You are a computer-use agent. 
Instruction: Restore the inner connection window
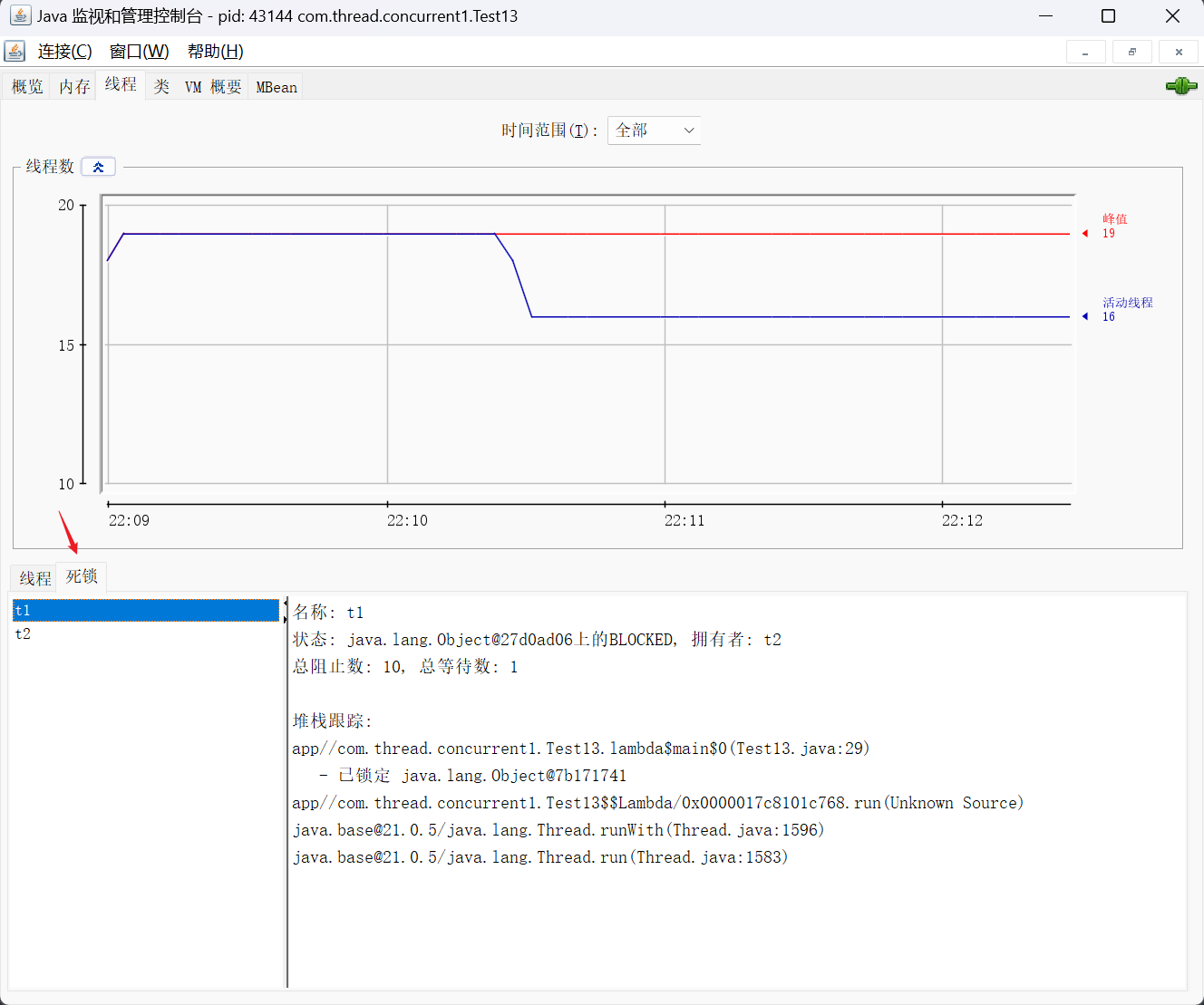(x=1131, y=53)
